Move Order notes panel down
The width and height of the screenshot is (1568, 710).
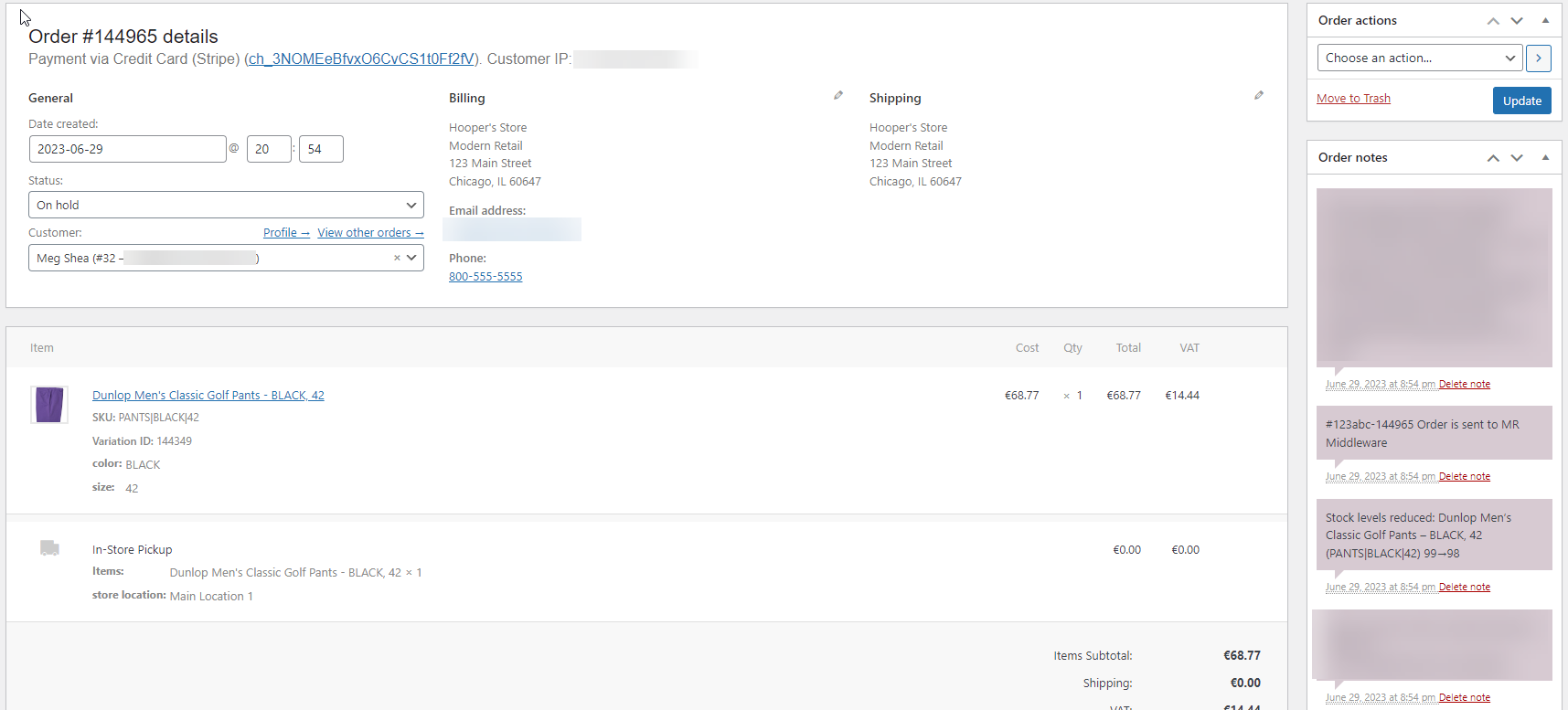(x=1517, y=158)
